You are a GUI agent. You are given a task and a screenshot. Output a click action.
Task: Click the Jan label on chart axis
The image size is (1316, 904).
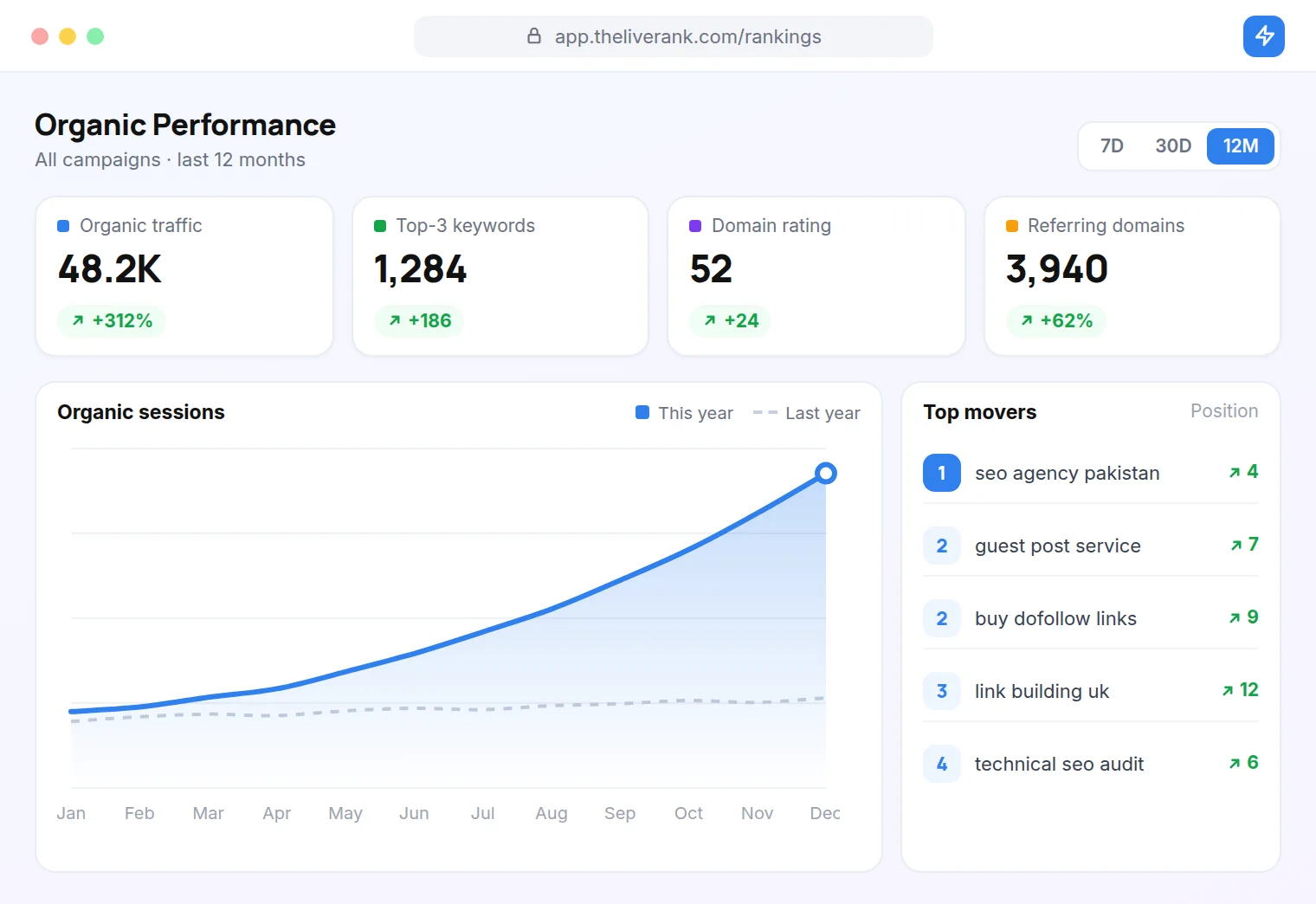click(71, 813)
